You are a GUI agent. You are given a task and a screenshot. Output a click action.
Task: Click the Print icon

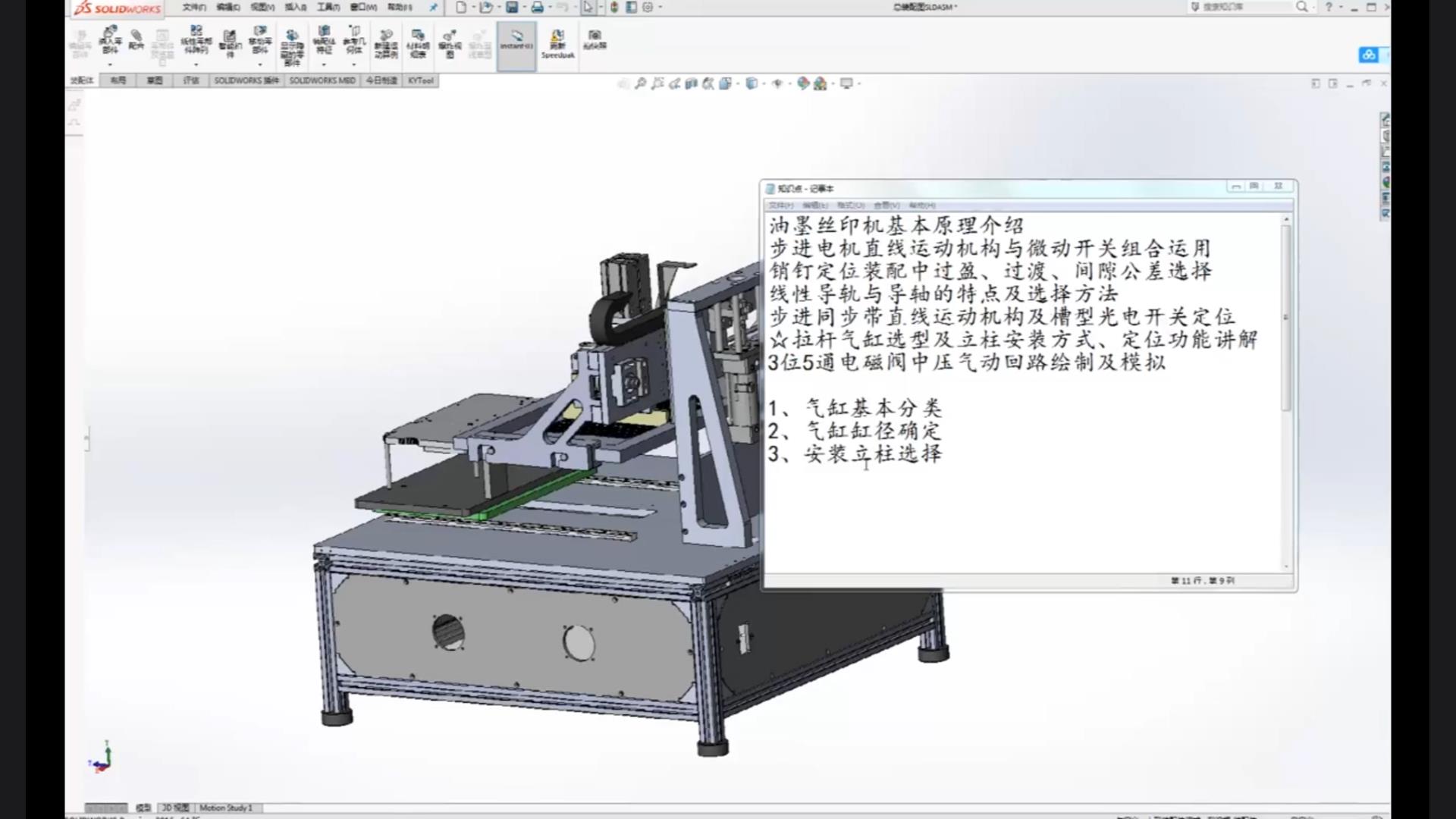(537, 7)
